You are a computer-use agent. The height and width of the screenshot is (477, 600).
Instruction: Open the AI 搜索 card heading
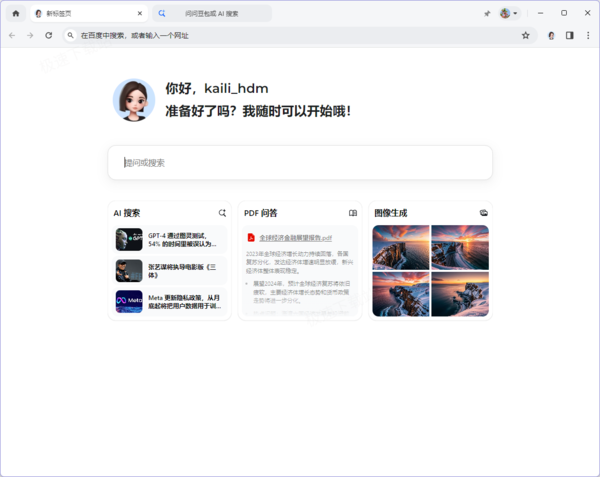tap(127, 213)
